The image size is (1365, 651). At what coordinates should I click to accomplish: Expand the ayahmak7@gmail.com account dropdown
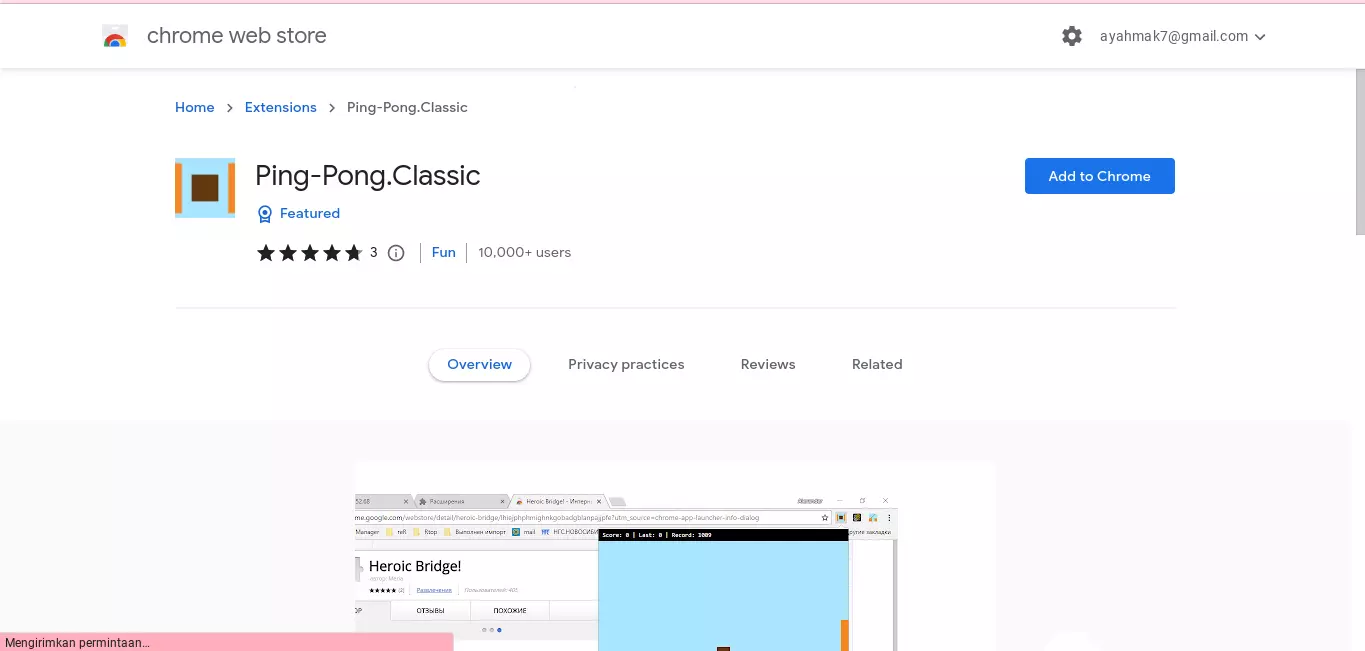[1183, 36]
